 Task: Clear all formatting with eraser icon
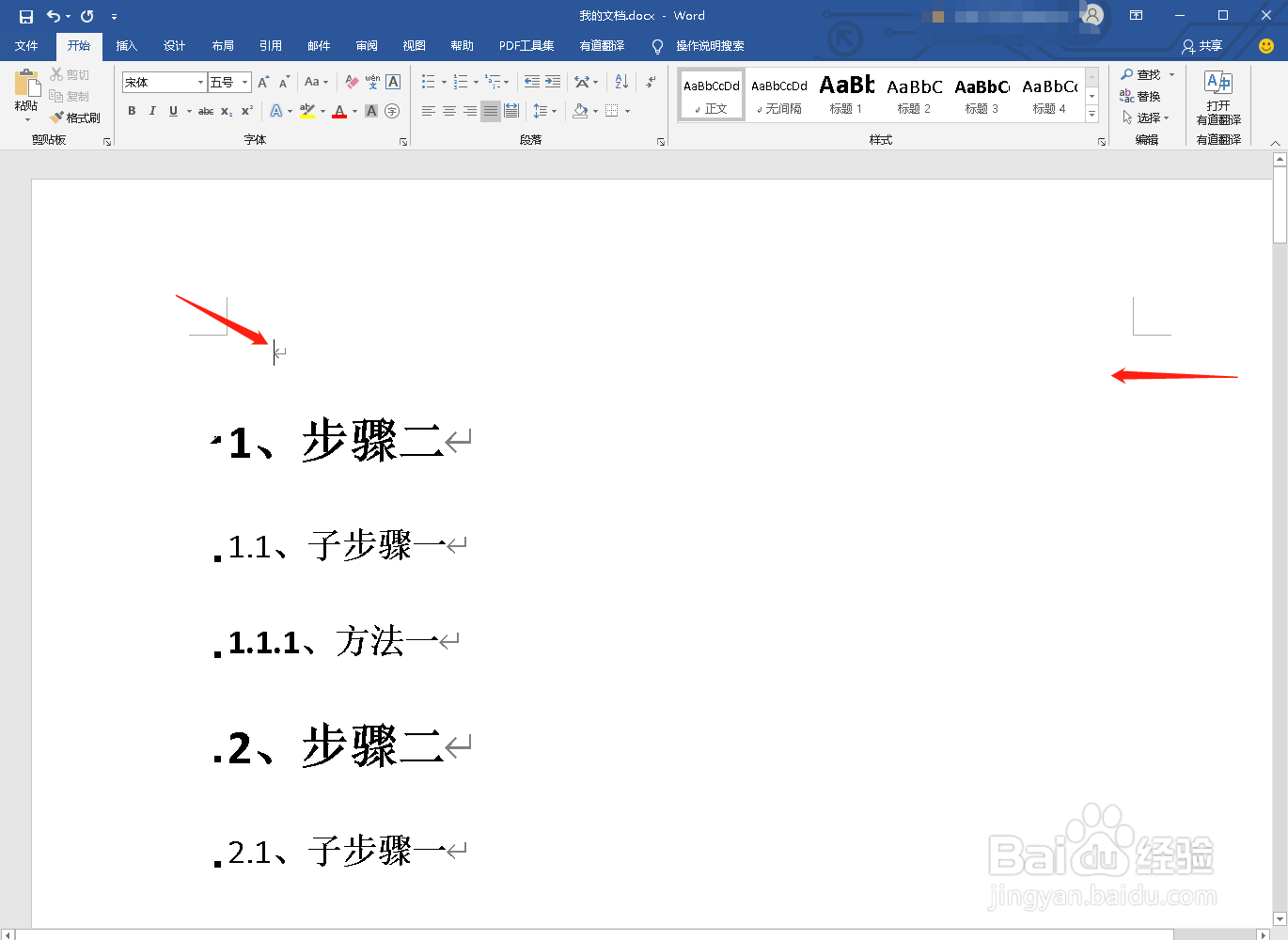352,82
